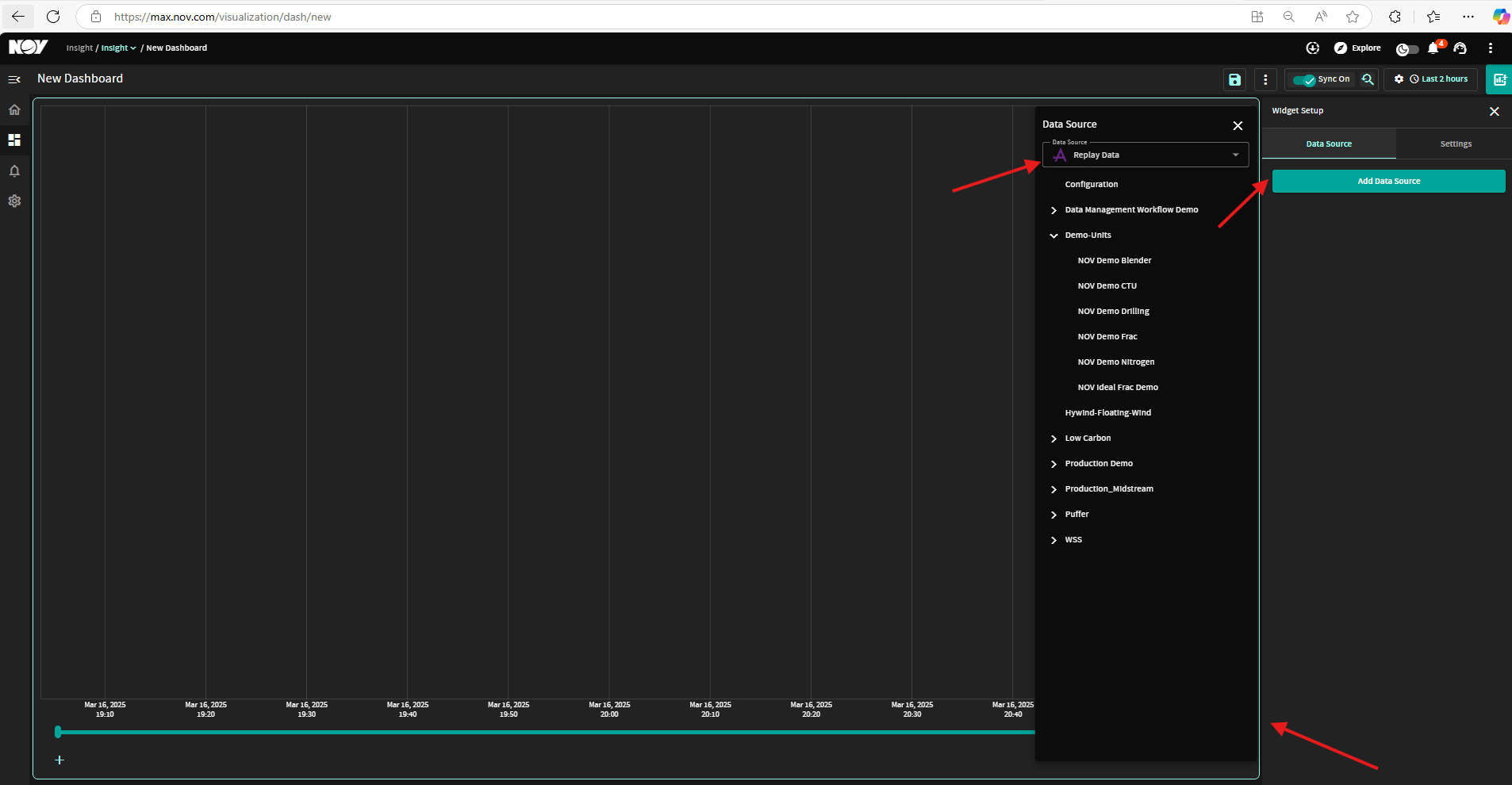
Task: Select NOV Demo CTU
Action: click(1107, 286)
